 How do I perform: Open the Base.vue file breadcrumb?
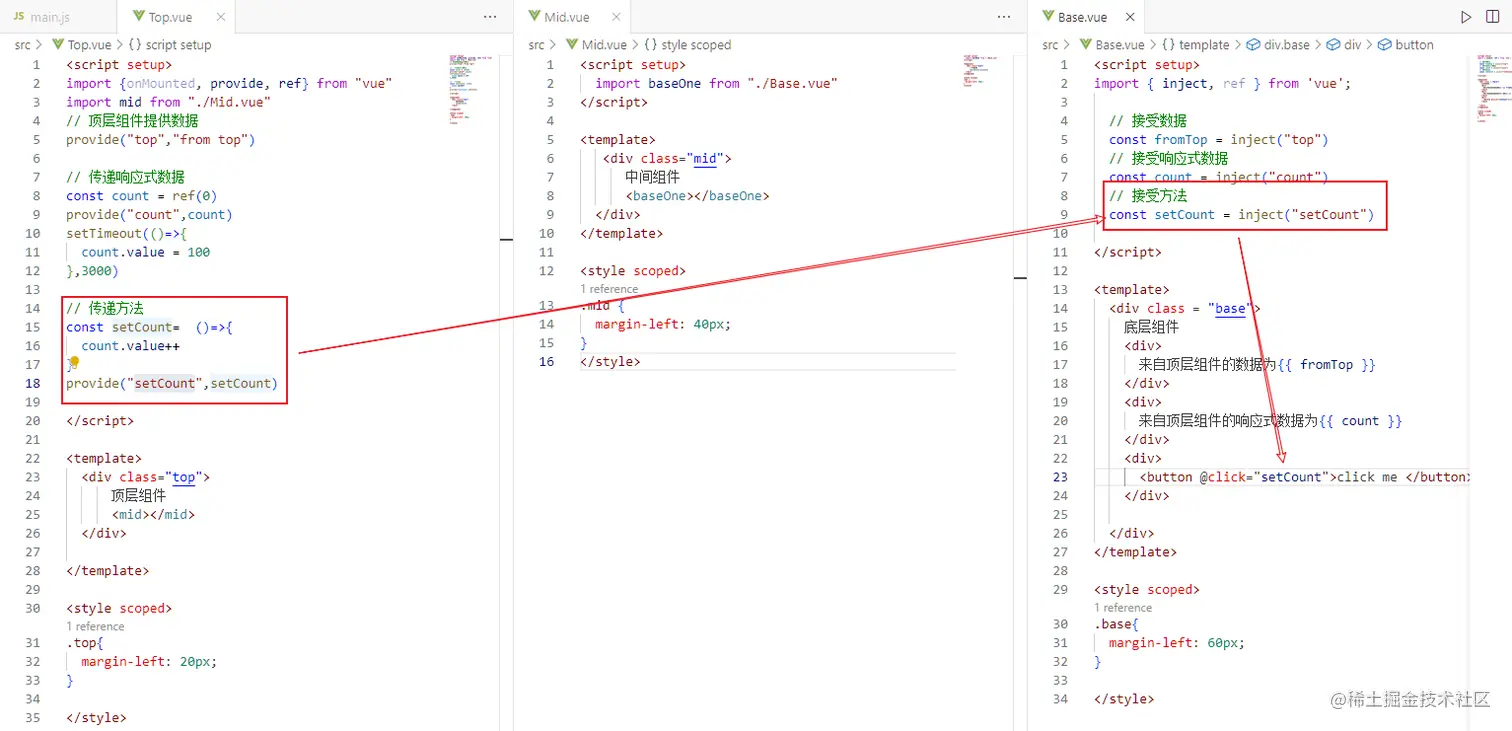coord(1111,45)
